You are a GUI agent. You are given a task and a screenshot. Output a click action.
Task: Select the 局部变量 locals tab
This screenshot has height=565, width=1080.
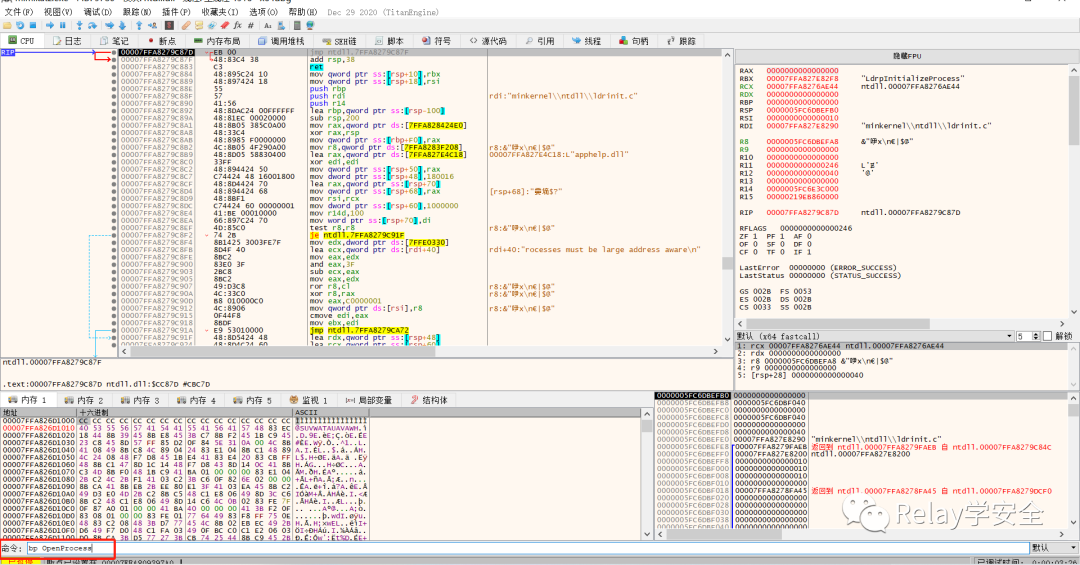click(368, 400)
